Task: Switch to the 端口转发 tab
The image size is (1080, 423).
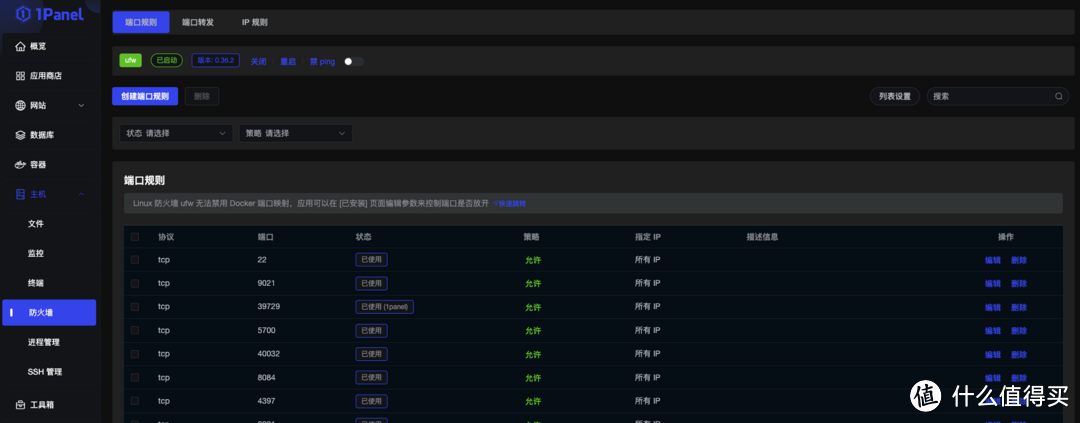Action: click(198, 22)
